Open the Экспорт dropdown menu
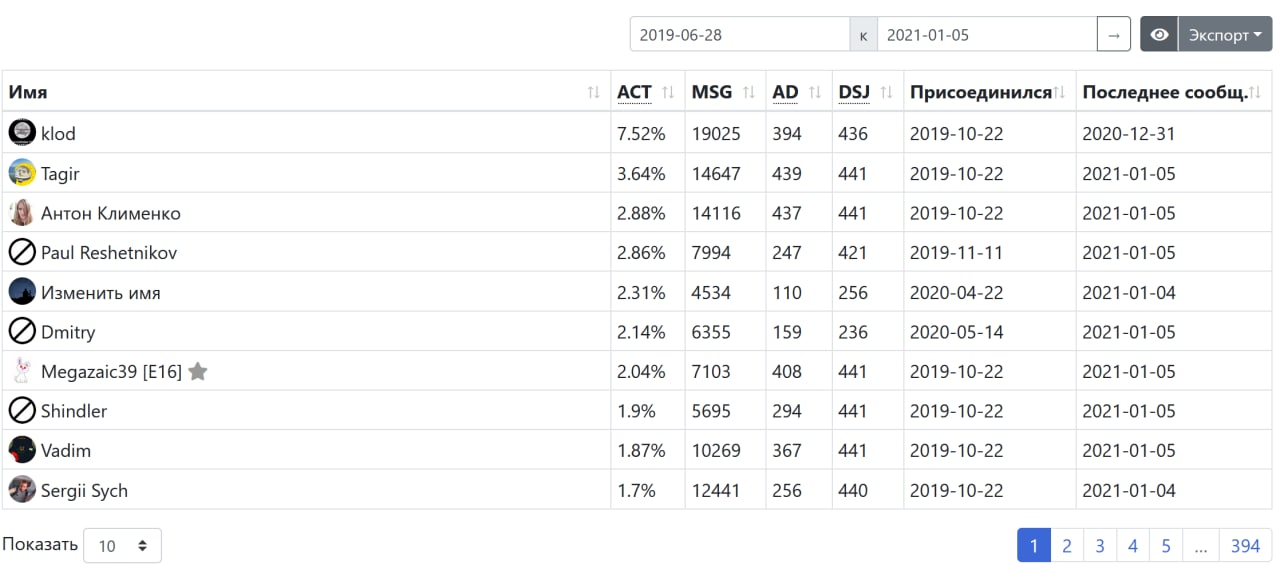 click(1225, 35)
